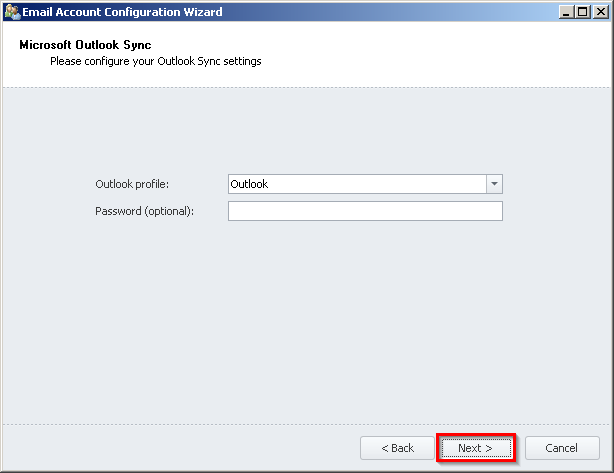Maximize the wizard window

(x=584, y=12)
